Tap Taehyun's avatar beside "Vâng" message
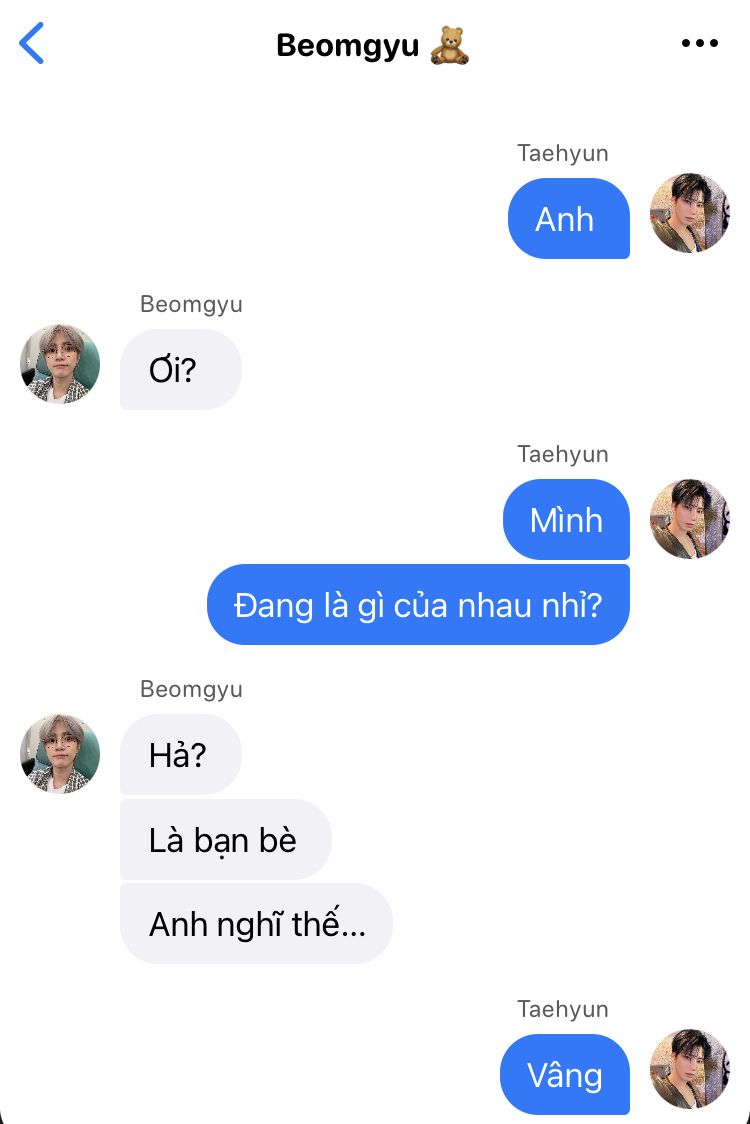The width and height of the screenshot is (750, 1124). tap(690, 1069)
